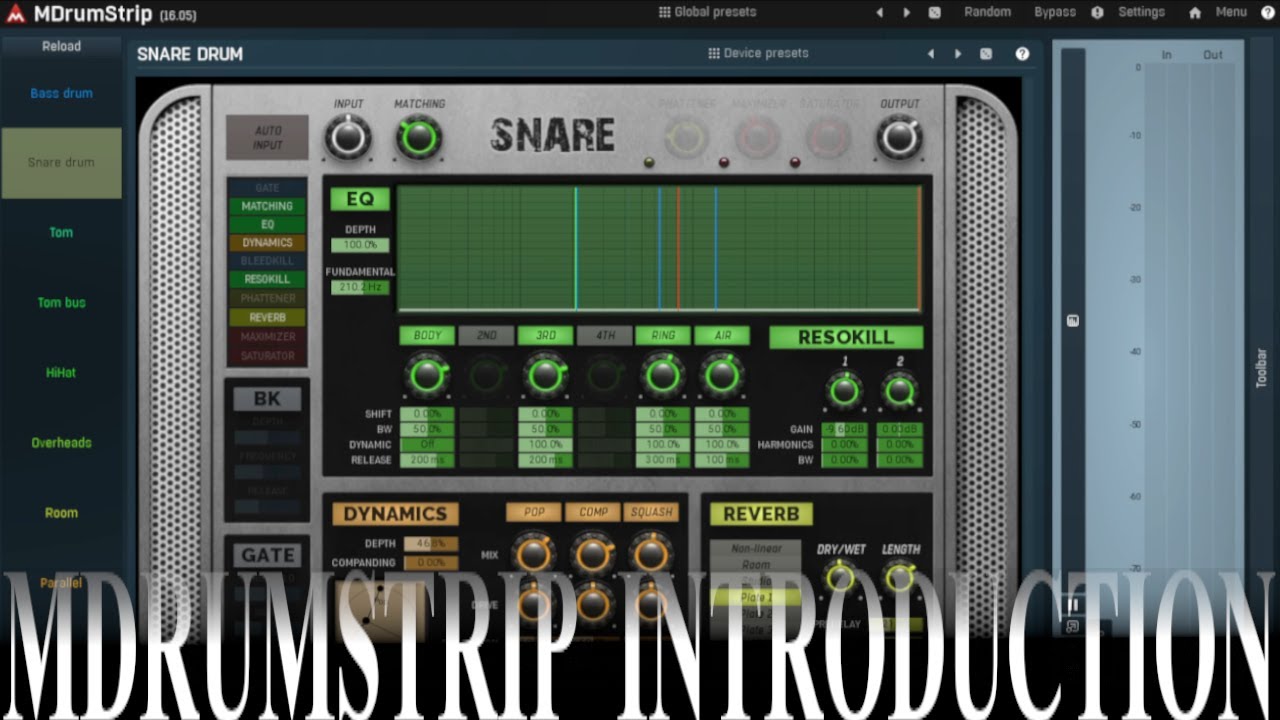Click the Bypass button
This screenshot has height=720, width=1280.
1055,12
